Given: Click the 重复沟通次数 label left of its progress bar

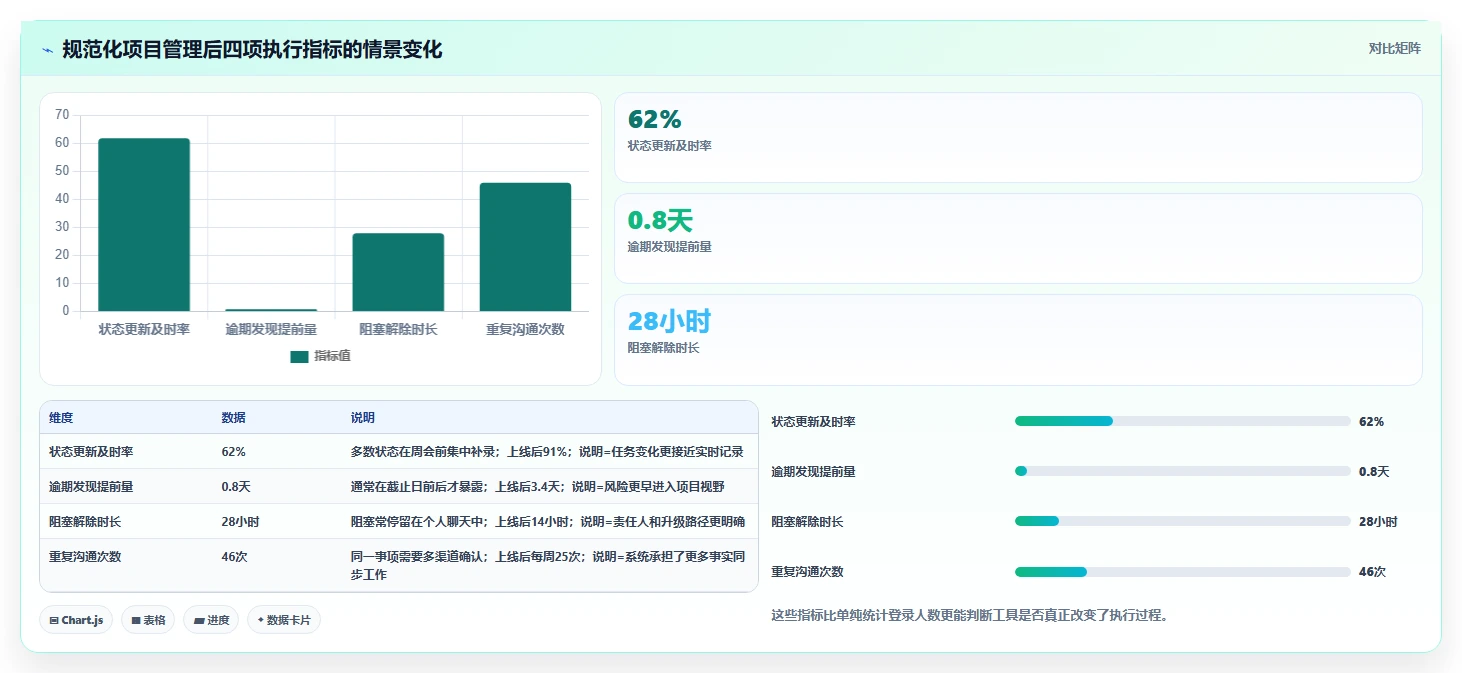Looking at the screenshot, I should tap(807, 572).
